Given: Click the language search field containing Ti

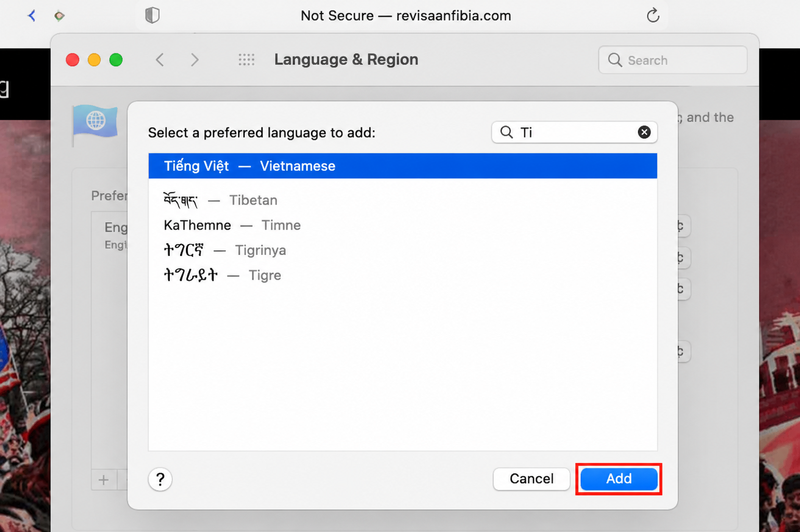Looking at the screenshot, I should (x=574, y=132).
